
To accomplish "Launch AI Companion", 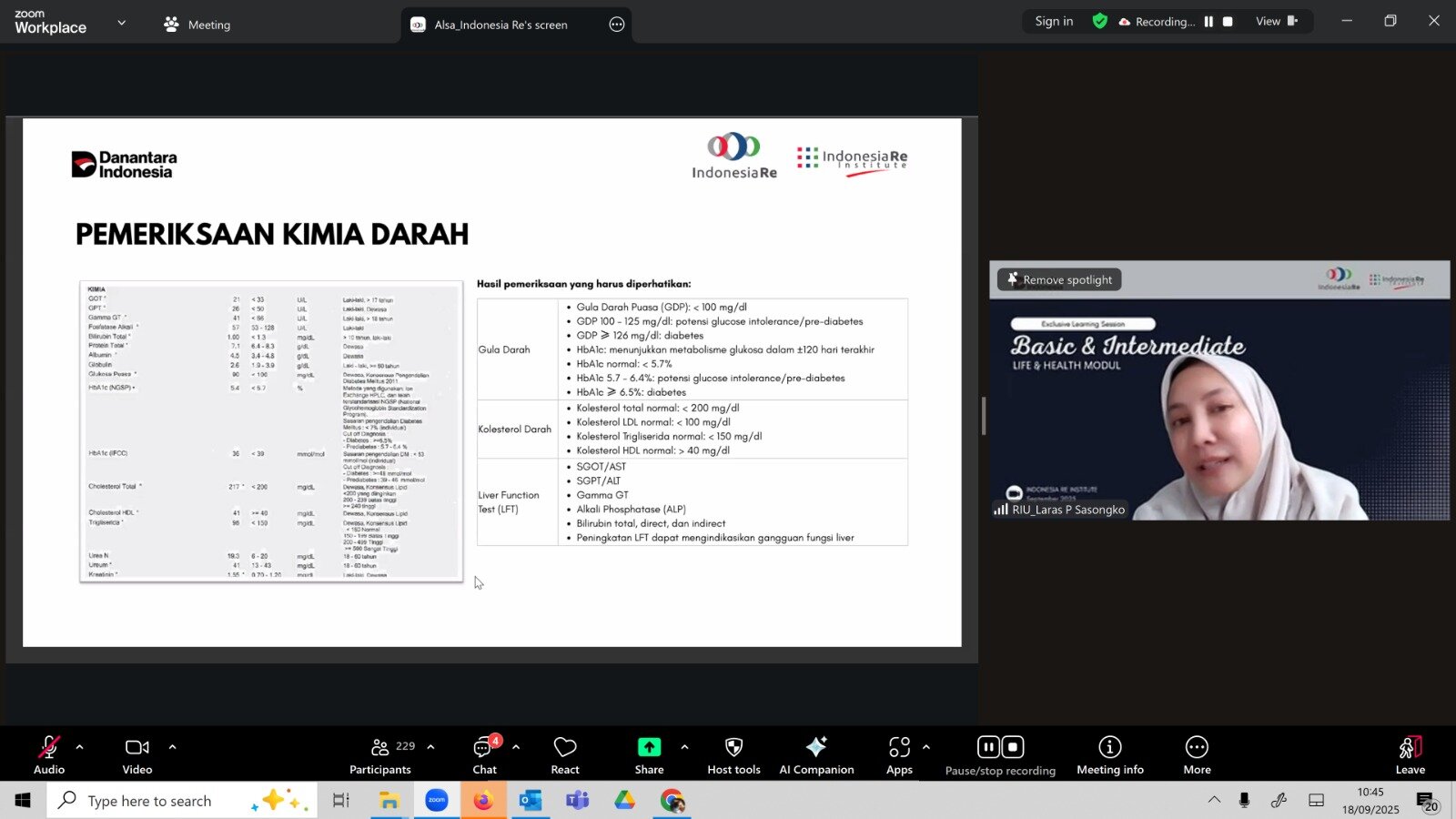I will (x=816, y=755).
